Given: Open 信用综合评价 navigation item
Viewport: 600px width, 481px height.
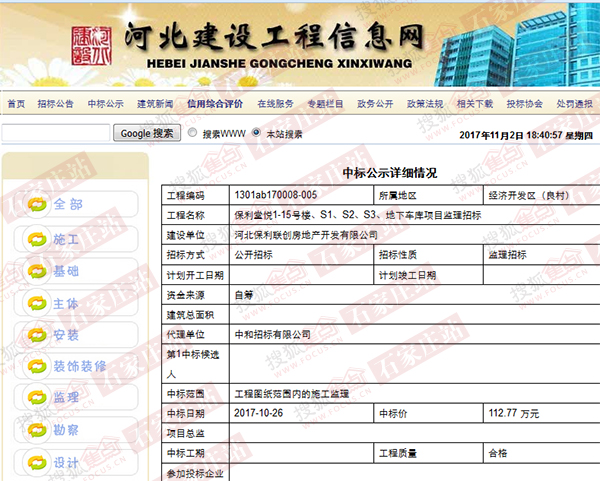Looking at the screenshot, I should (x=215, y=104).
